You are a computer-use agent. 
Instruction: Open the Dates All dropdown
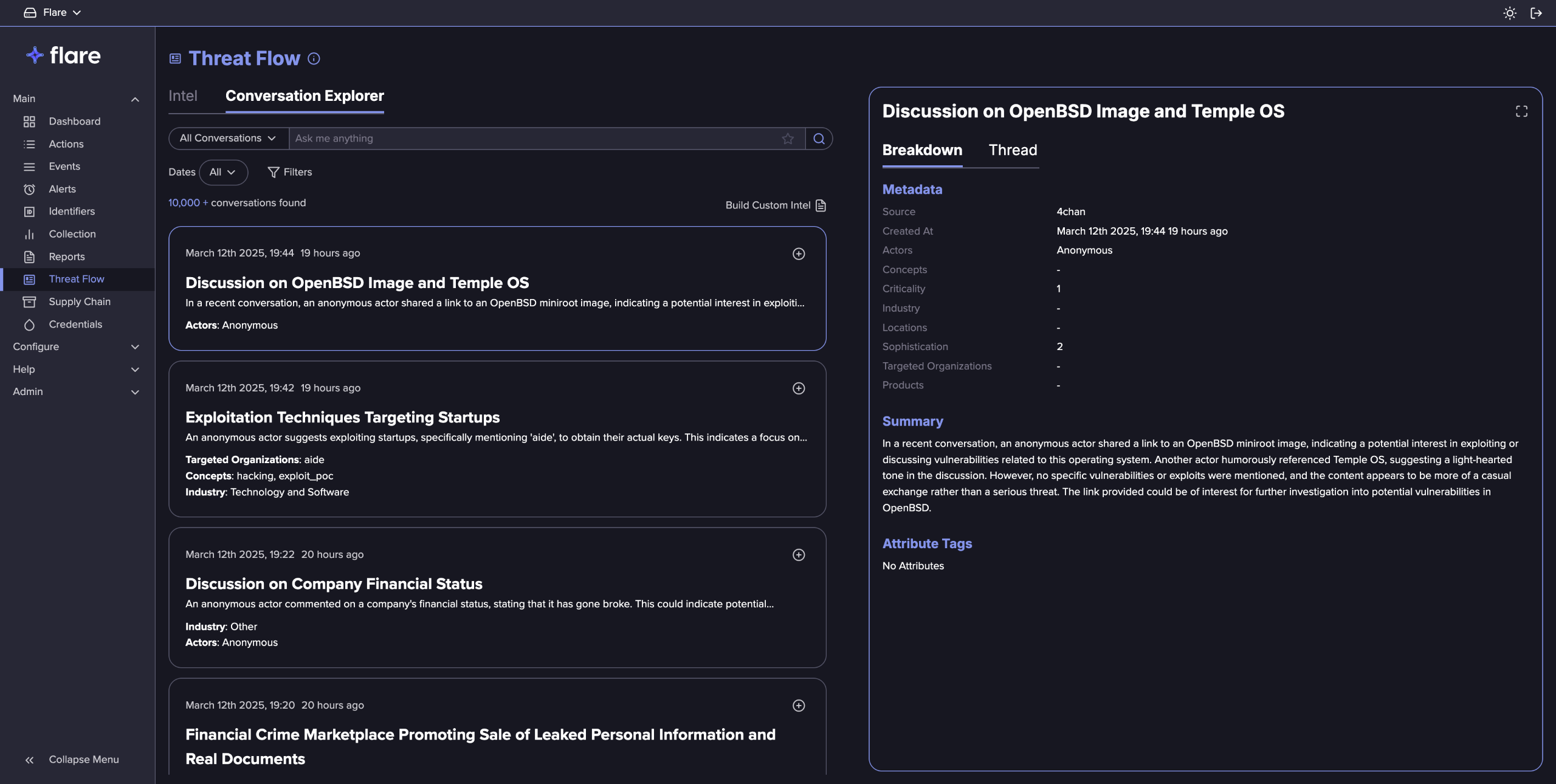pos(222,172)
